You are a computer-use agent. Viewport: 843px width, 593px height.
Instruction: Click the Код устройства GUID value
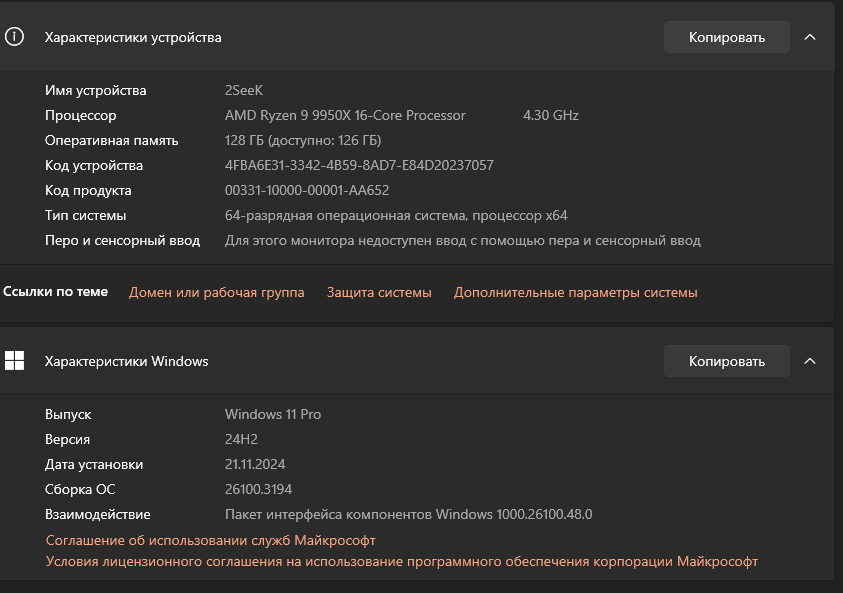pos(359,165)
